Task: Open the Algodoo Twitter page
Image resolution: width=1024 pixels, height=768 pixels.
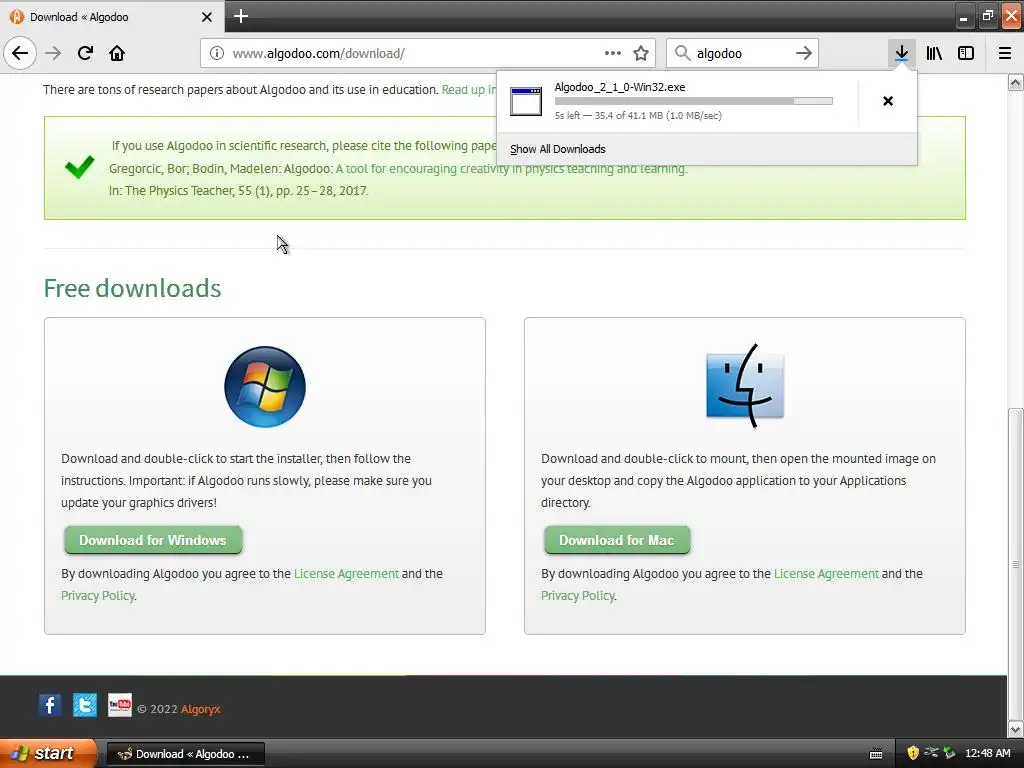Action: coord(85,705)
